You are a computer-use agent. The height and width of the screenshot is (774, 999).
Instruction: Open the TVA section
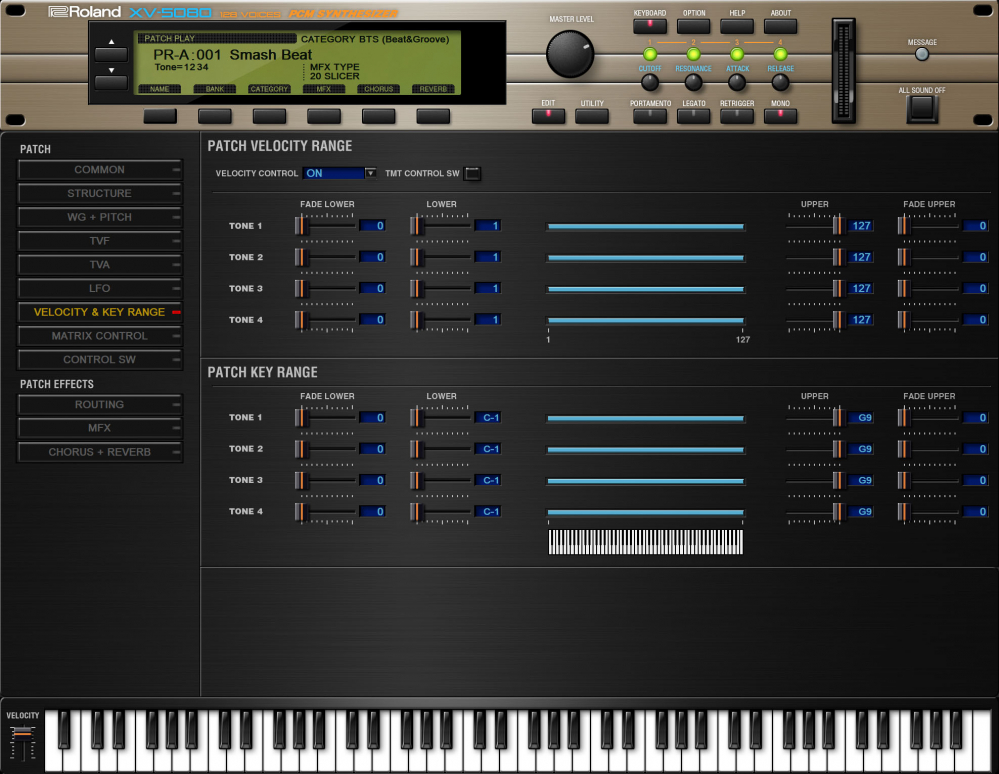100,264
